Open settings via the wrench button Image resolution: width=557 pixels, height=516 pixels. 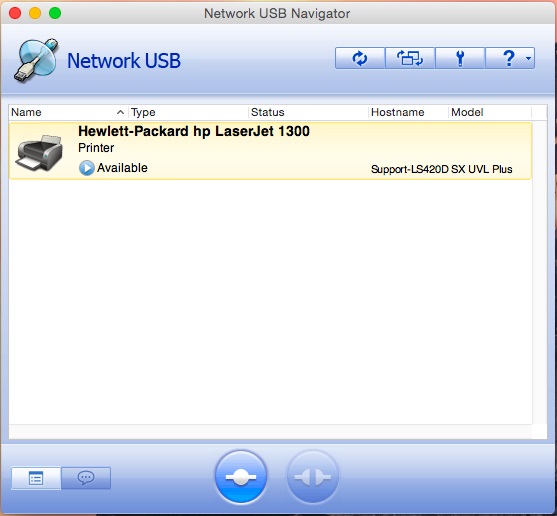(460, 58)
